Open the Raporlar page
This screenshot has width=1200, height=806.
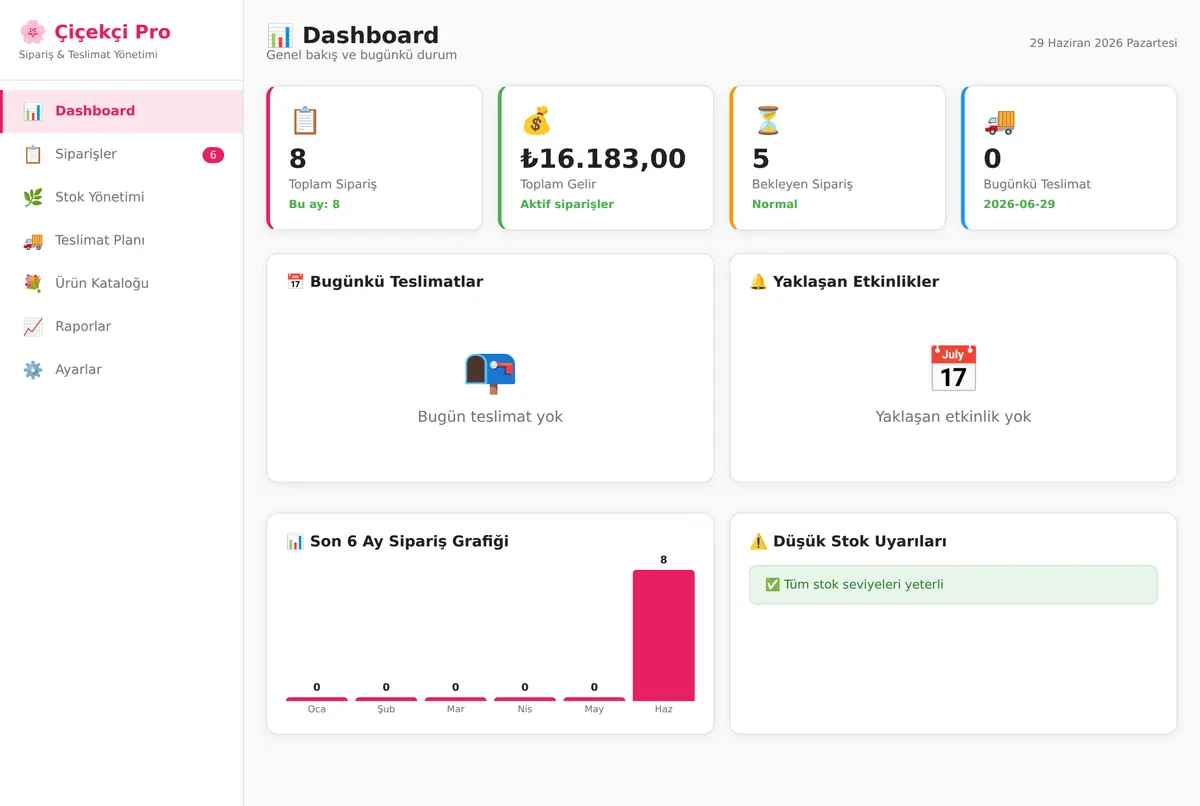(121, 326)
